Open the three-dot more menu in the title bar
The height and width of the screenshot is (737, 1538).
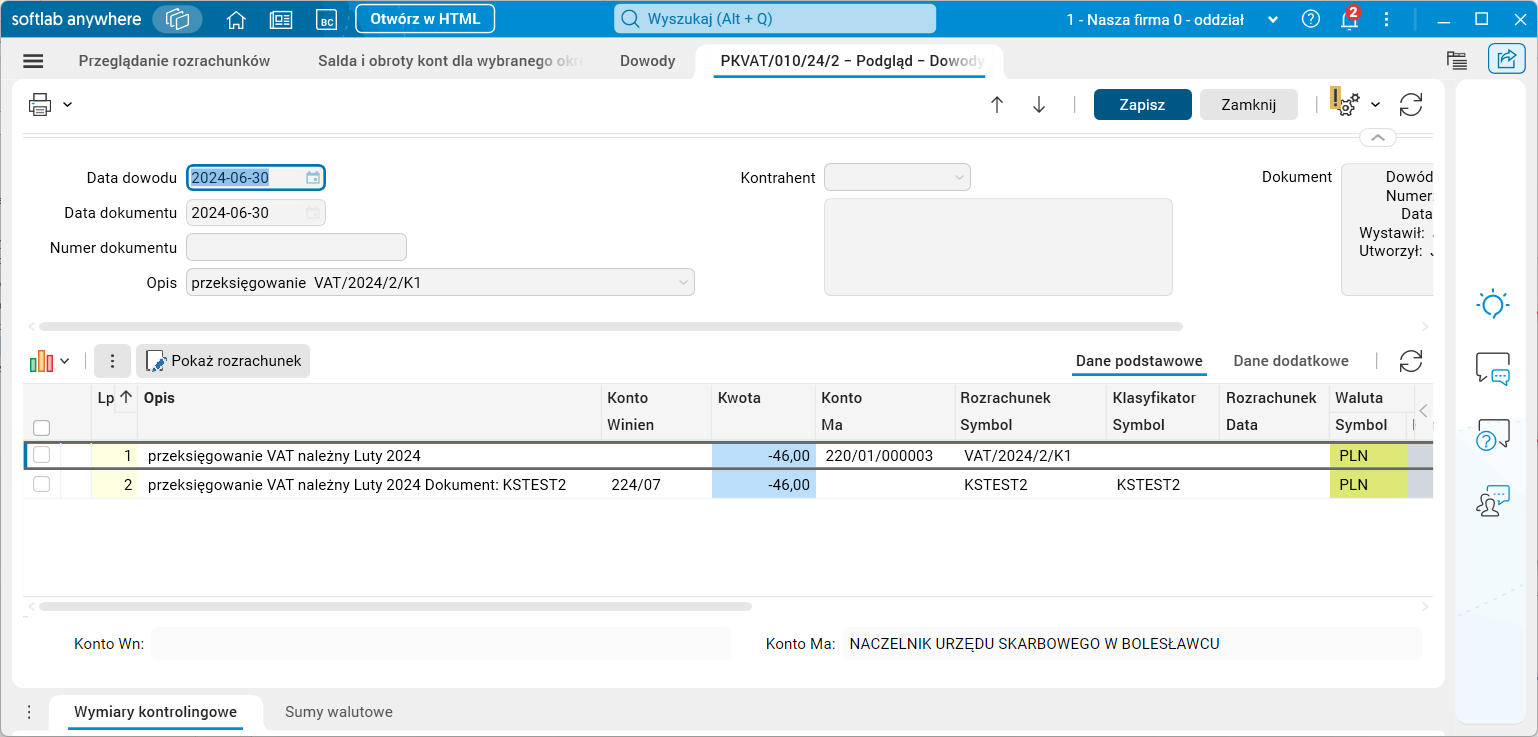(1386, 19)
